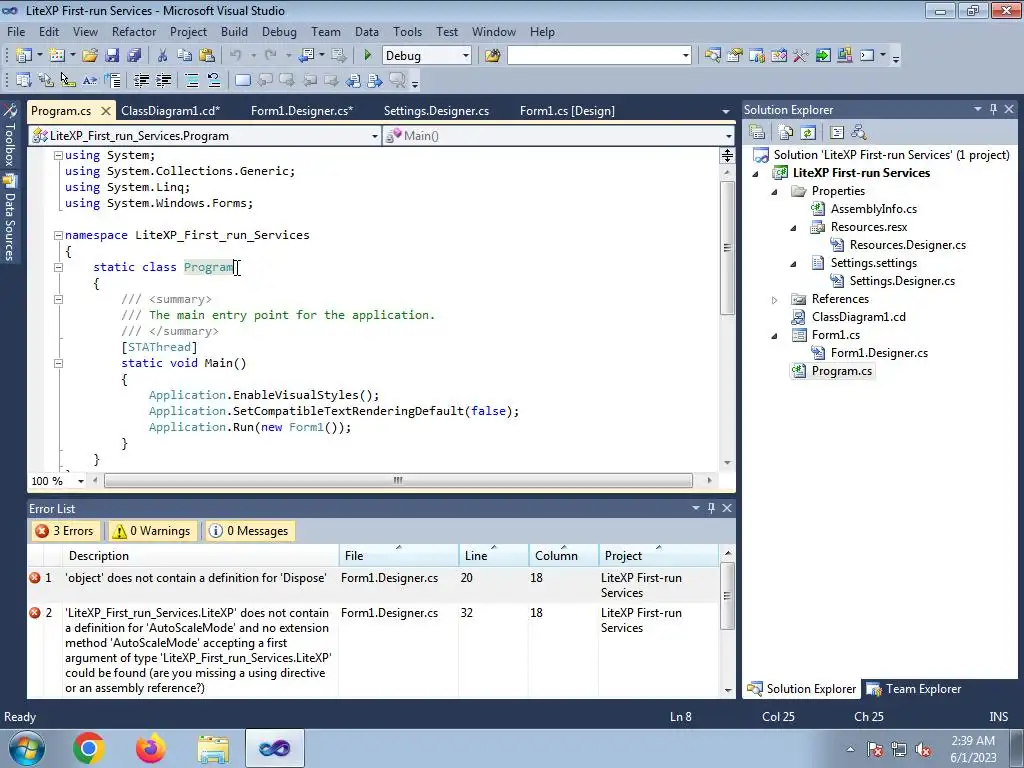Sort errors by the Line column header
This screenshot has width=1024, height=768.
click(x=493, y=555)
